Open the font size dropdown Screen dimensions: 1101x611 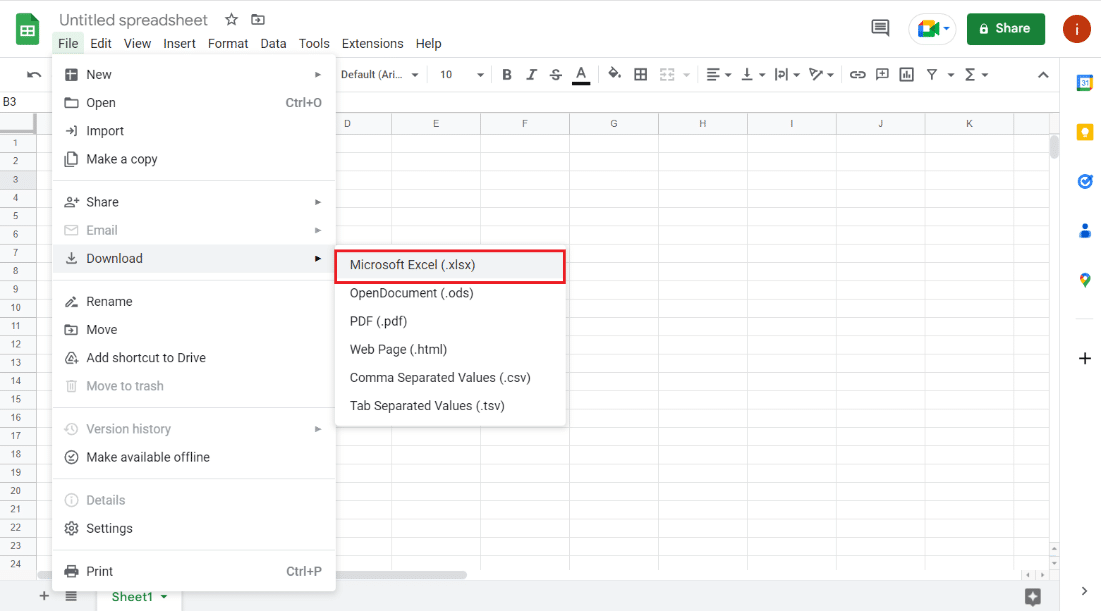click(461, 74)
